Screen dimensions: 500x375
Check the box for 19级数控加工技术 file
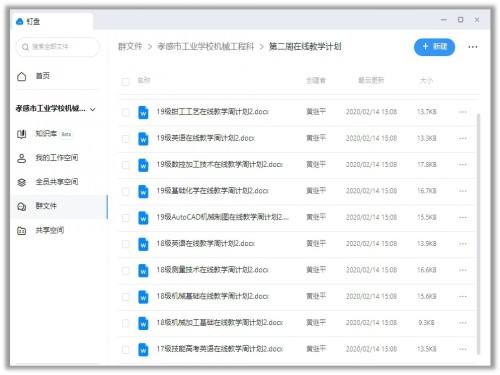click(126, 165)
